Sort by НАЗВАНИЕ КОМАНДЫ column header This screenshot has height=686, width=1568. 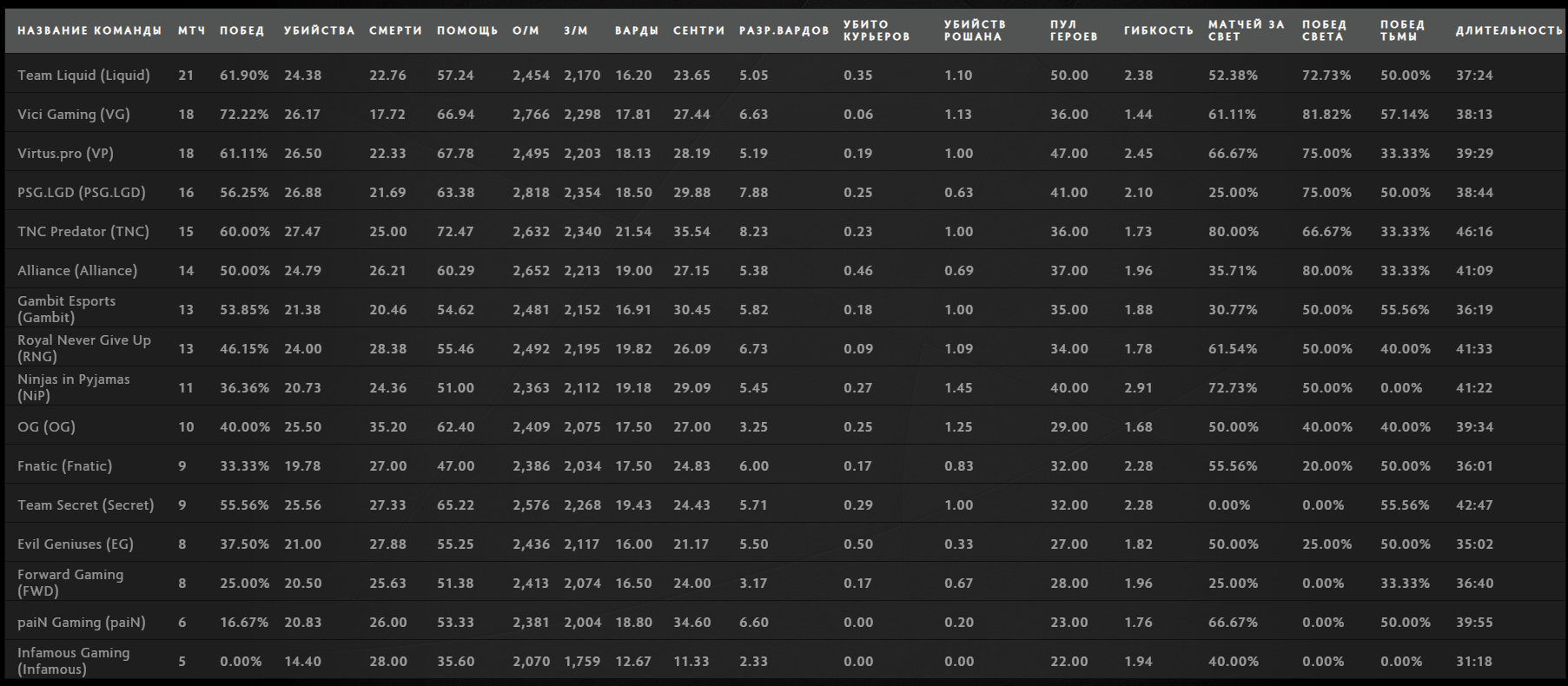pos(89,30)
